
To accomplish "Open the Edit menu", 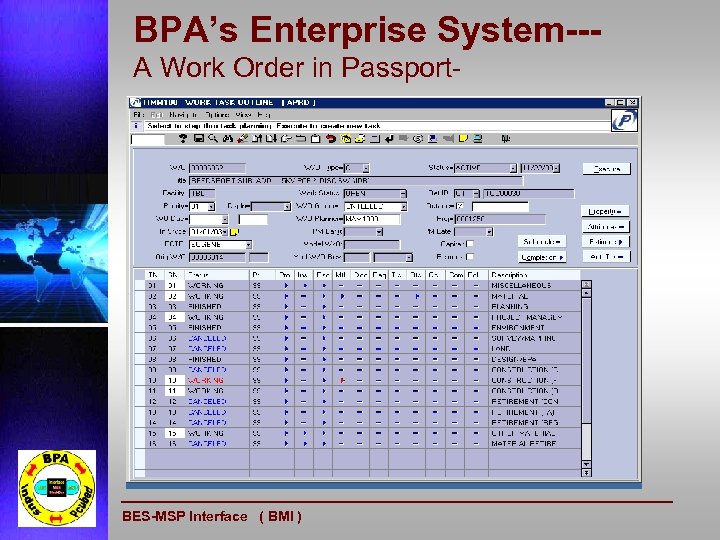I will (157, 114).
